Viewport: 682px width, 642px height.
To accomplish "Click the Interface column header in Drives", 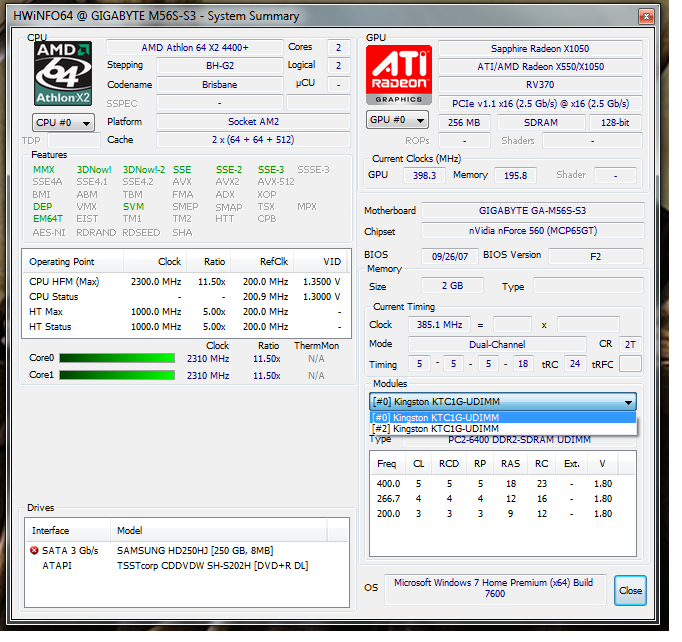I will (x=67, y=531).
